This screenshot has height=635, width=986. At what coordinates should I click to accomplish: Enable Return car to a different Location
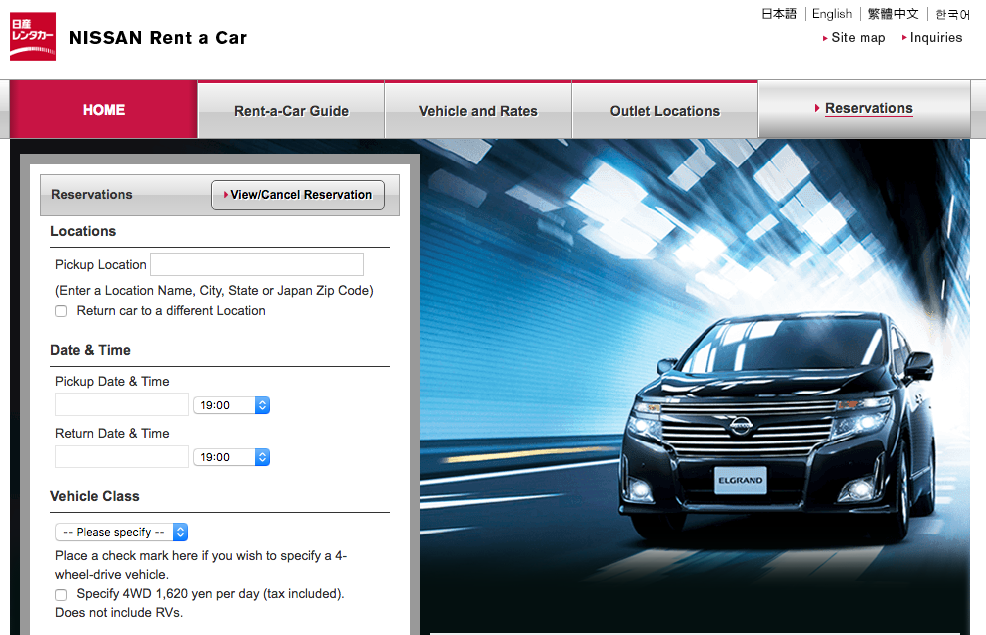61,311
